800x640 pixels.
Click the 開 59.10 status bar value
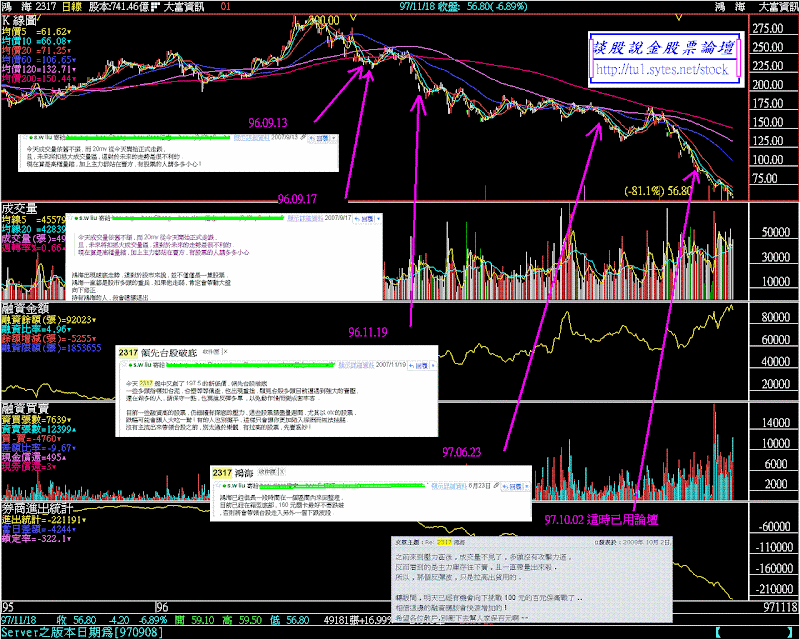[194, 620]
